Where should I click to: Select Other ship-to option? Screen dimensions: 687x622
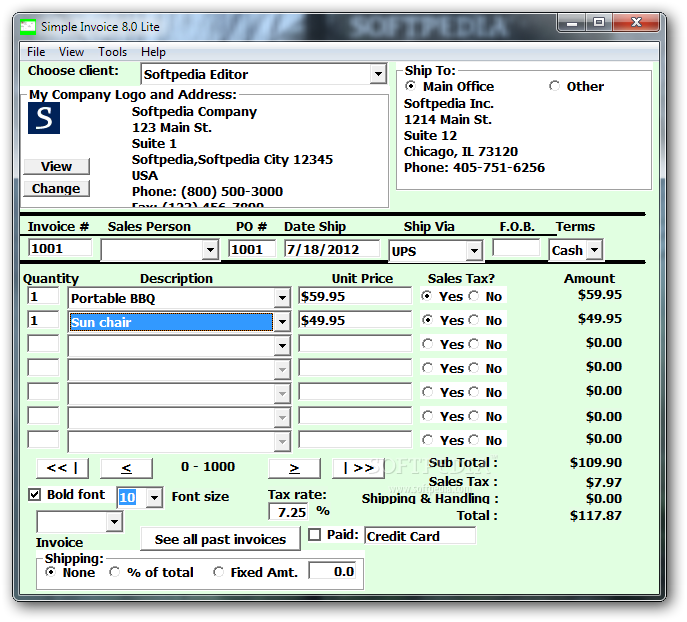click(554, 86)
